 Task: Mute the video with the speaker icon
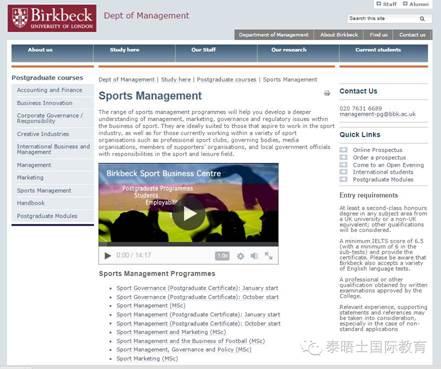click(x=254, y=256)
